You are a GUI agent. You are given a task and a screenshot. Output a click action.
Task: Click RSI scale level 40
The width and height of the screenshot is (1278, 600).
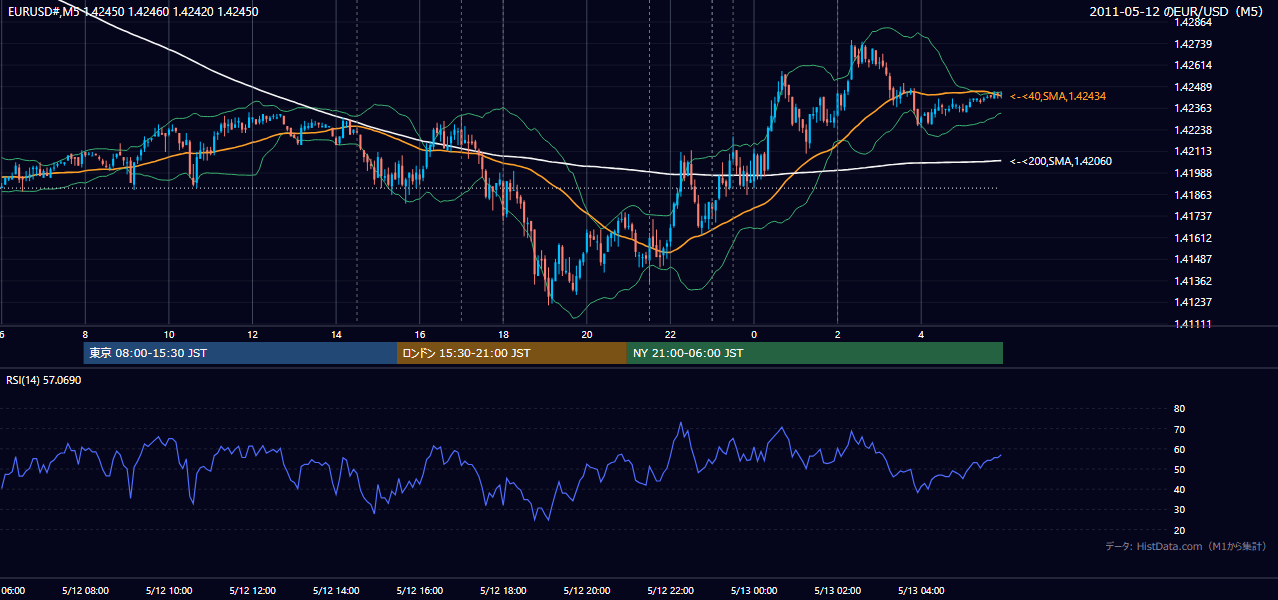coord(1179,489)
